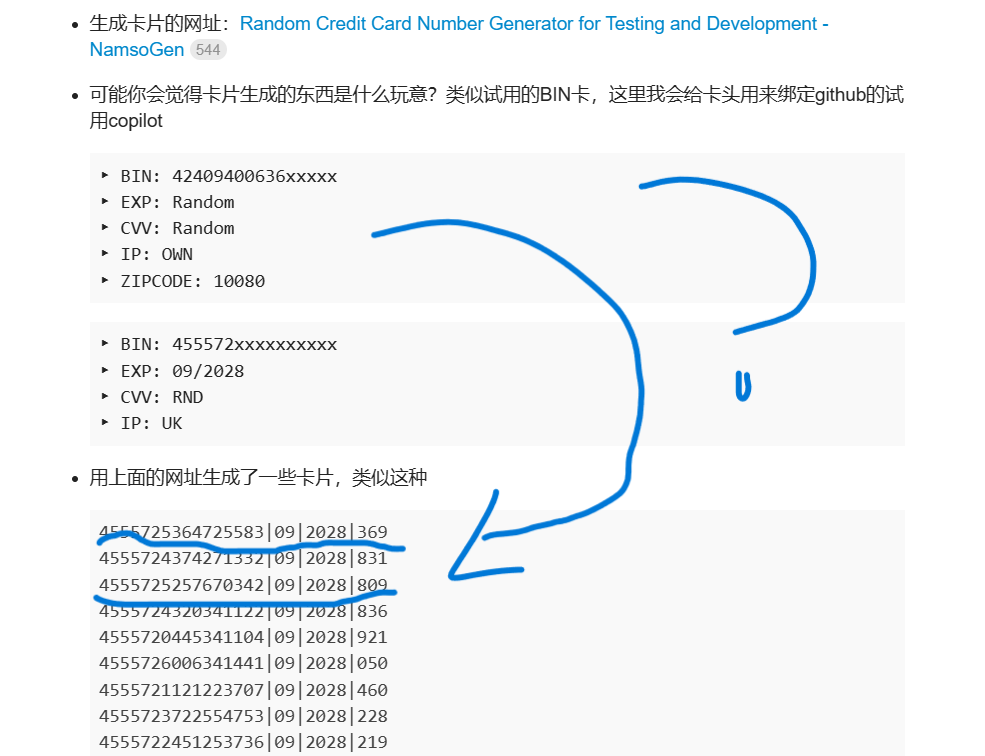Click the first underlined line ending 369
985x756 pixels.
(x=243, y=532)
